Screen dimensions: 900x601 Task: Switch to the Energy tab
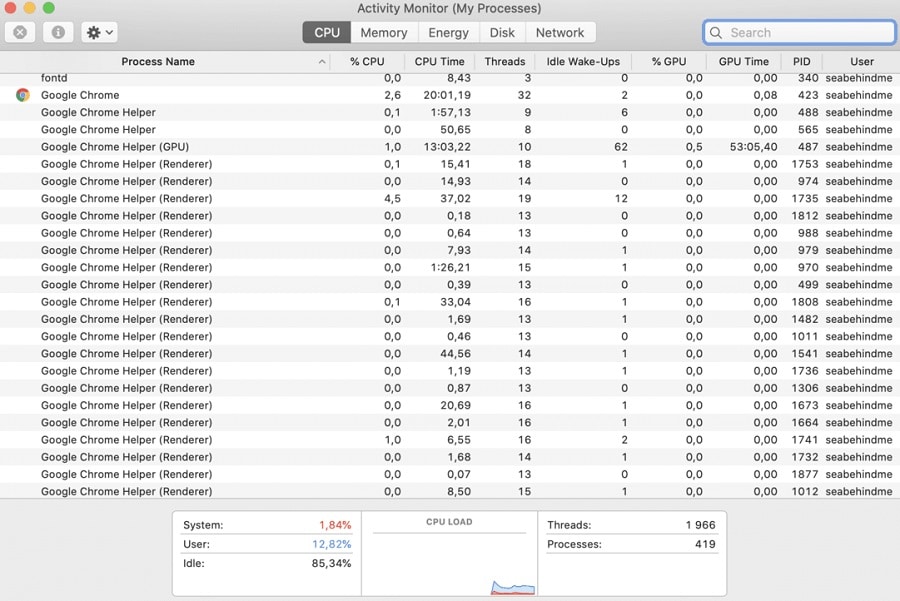point(448,33)
